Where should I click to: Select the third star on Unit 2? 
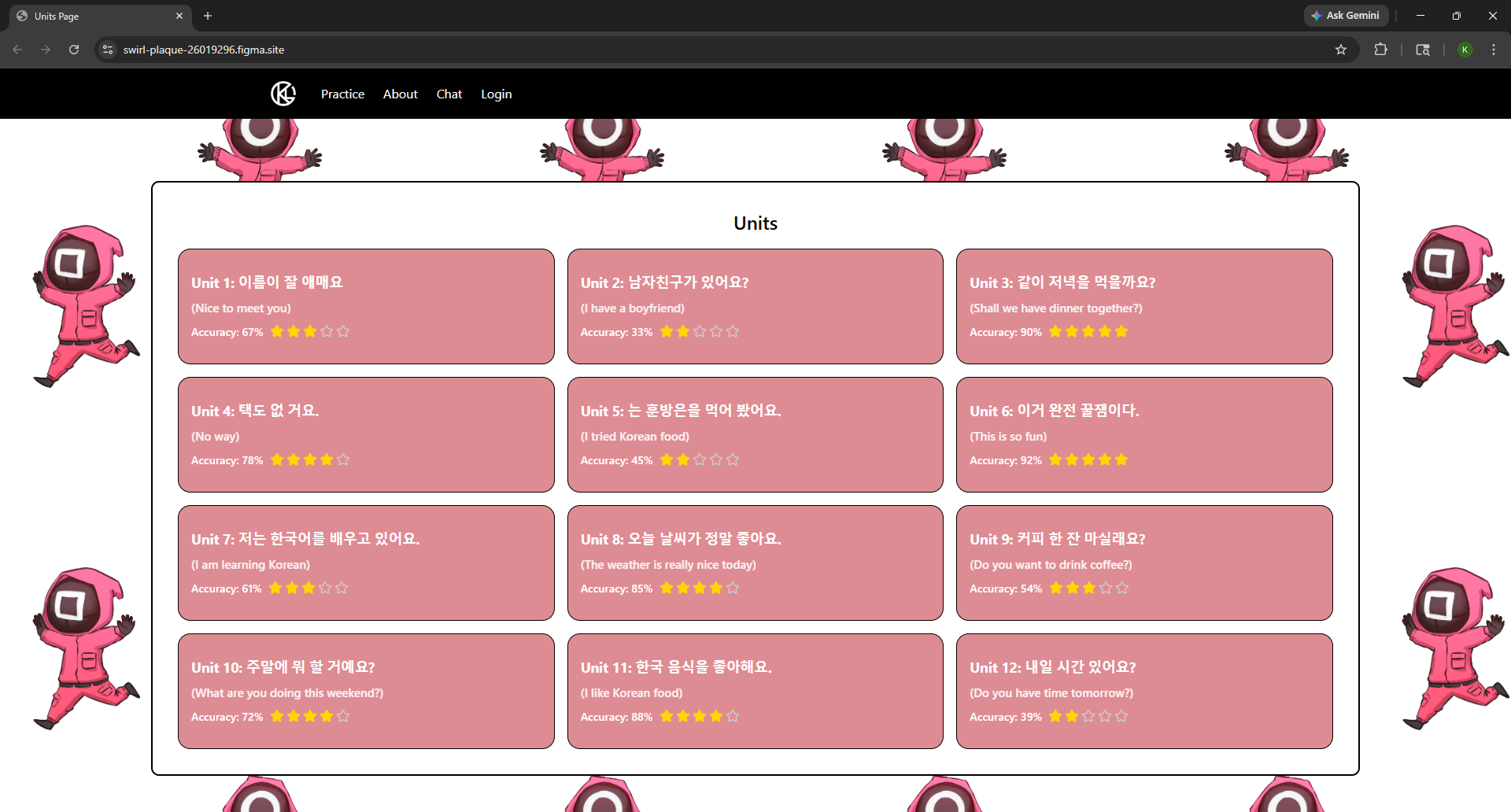pyautogui.click(x=699, y=331)
